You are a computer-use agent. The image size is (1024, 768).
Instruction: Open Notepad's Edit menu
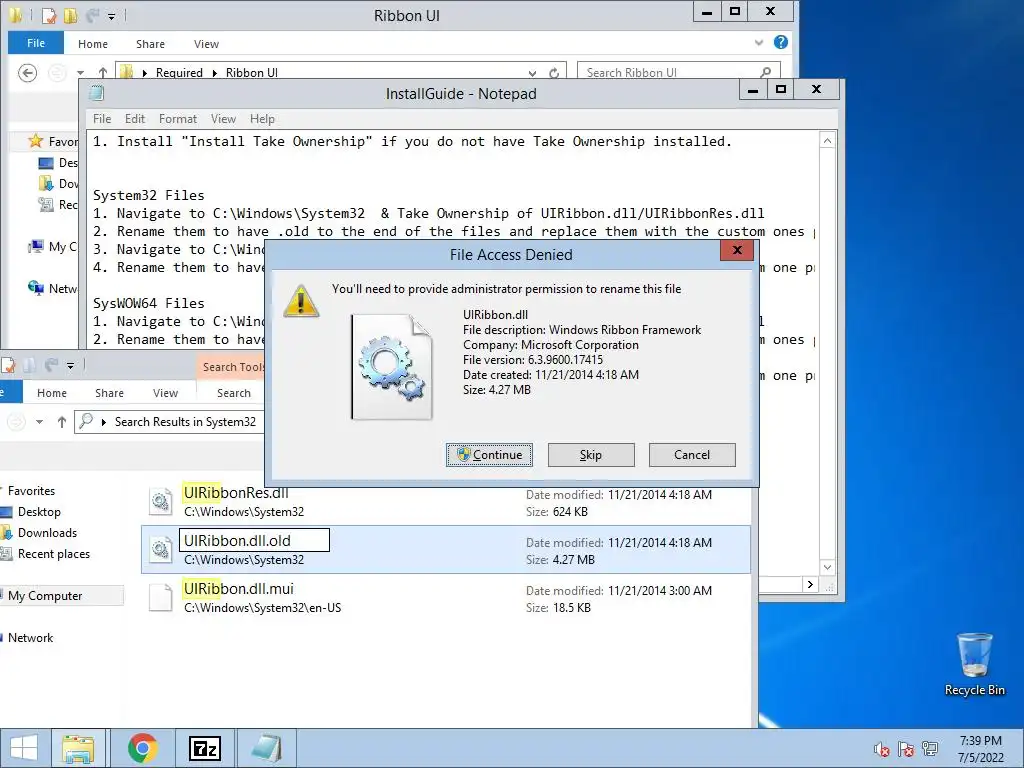(x=135, y=119)
